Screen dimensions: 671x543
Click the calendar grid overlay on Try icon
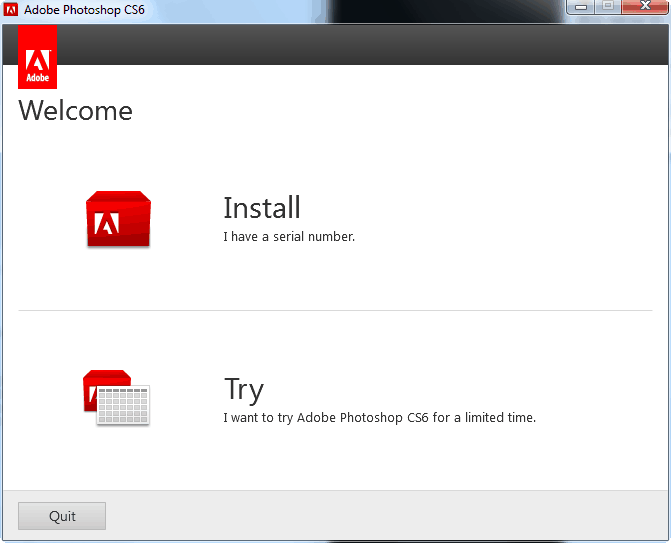click(123, 406)
